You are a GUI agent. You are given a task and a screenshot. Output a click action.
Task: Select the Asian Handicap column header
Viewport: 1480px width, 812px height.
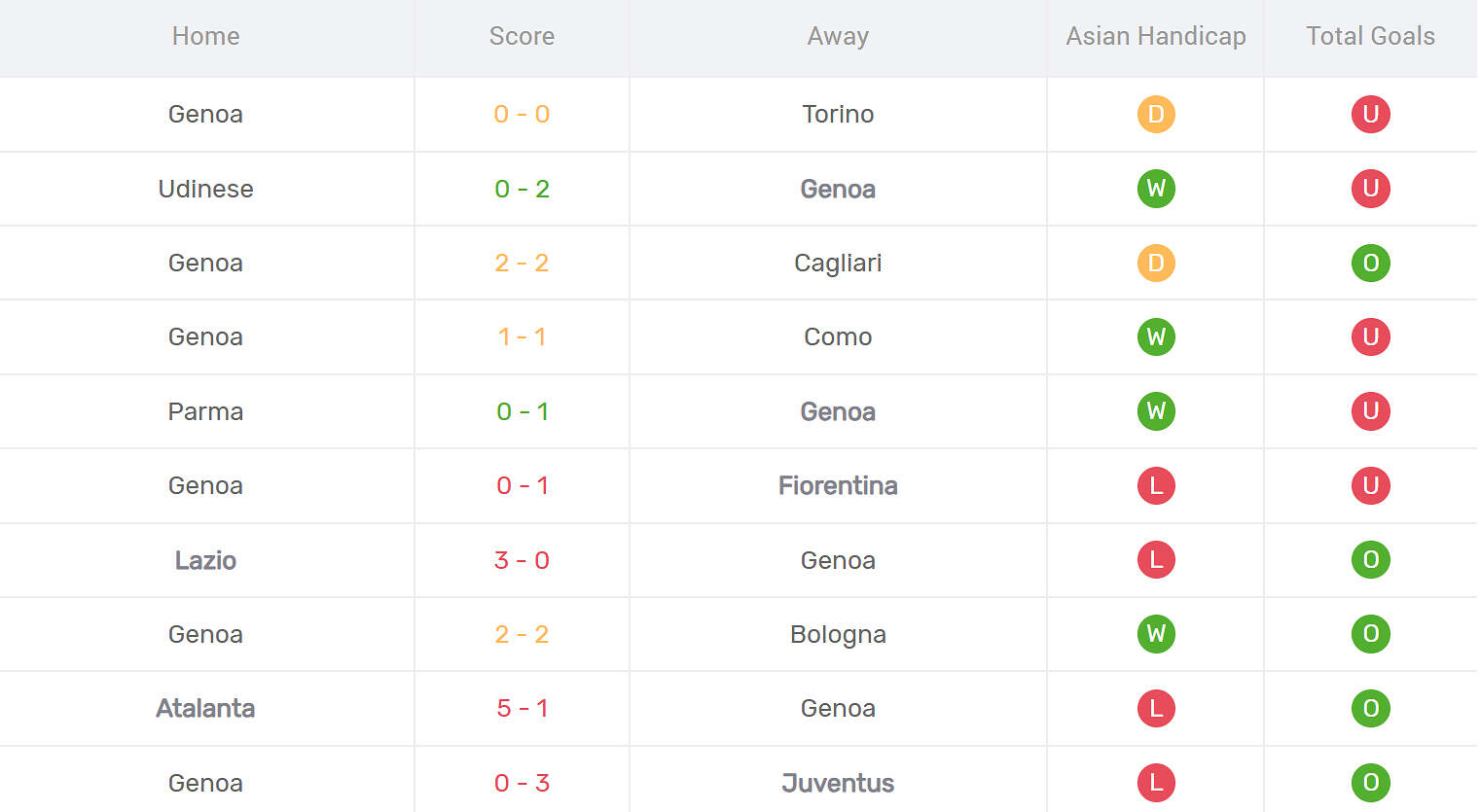pyautogui.click(x=1156, y=36)
